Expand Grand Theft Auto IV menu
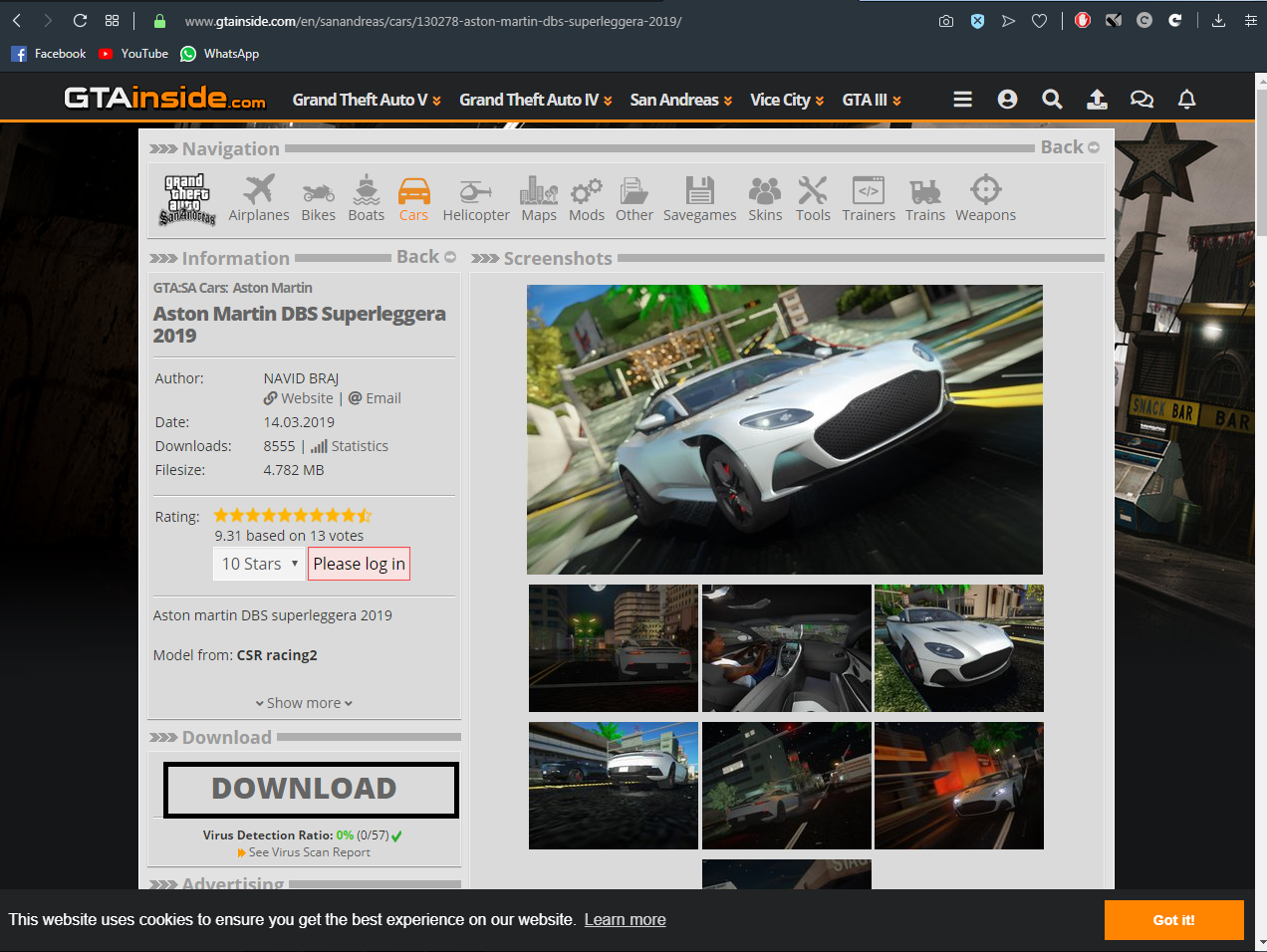The image size is (1267, 952). 536,100
